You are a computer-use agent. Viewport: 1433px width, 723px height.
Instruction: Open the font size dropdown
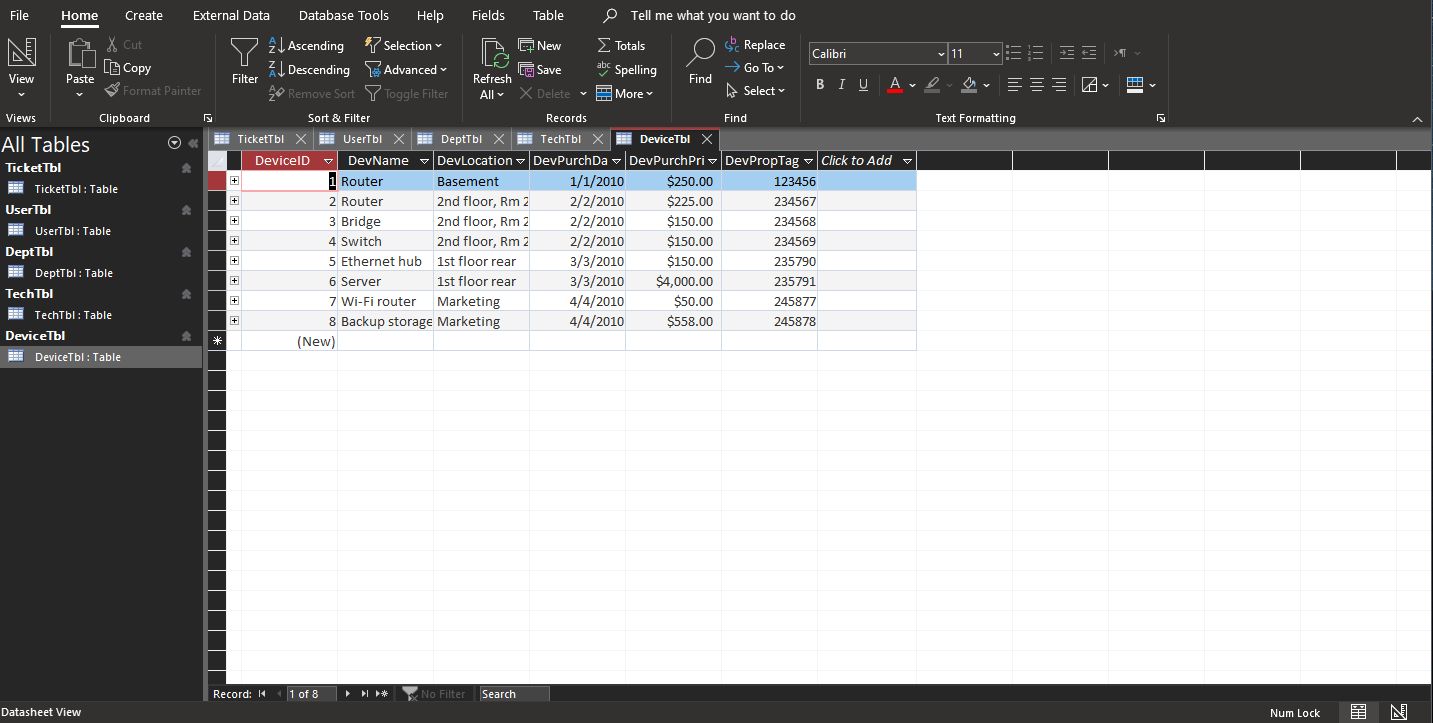[994, 53]
